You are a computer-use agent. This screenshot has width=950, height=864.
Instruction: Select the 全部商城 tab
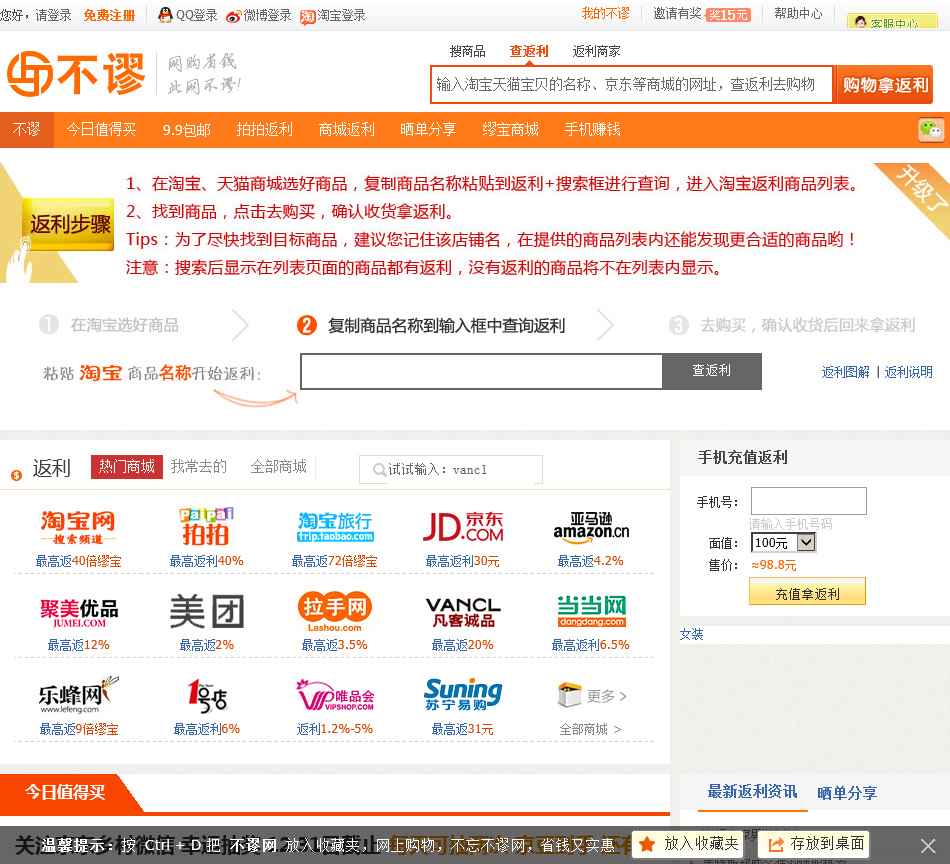click(x=278, y=467)
